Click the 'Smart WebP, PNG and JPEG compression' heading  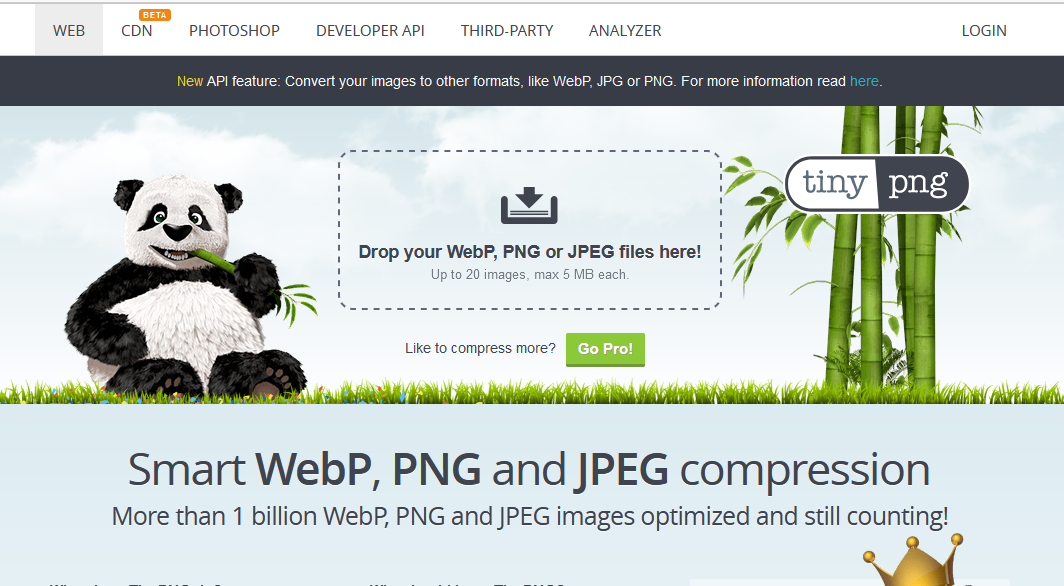tap(529, 469)
